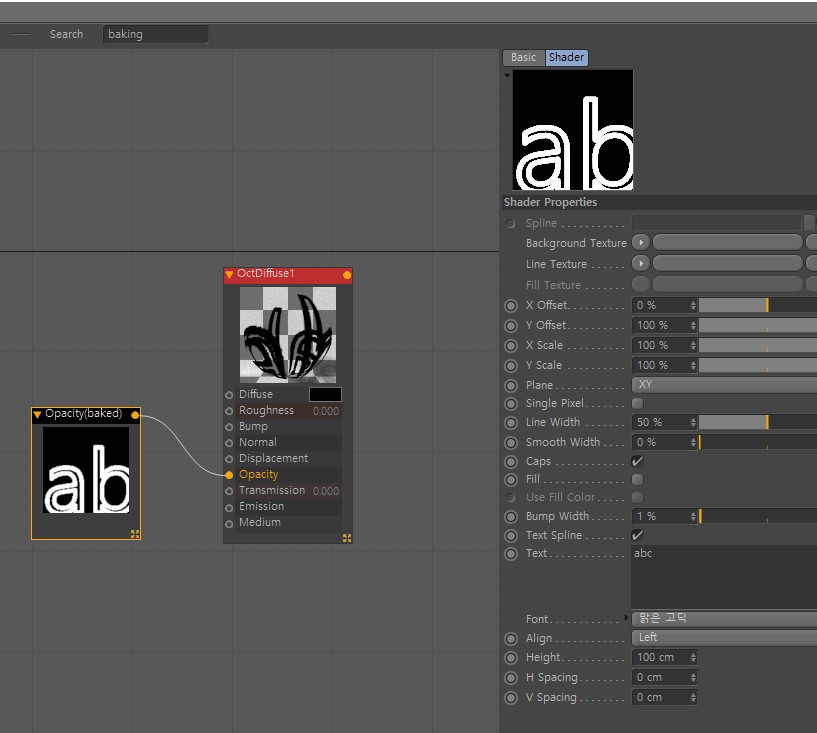Click the H Spacing stepper arrows

pos(693,677)
